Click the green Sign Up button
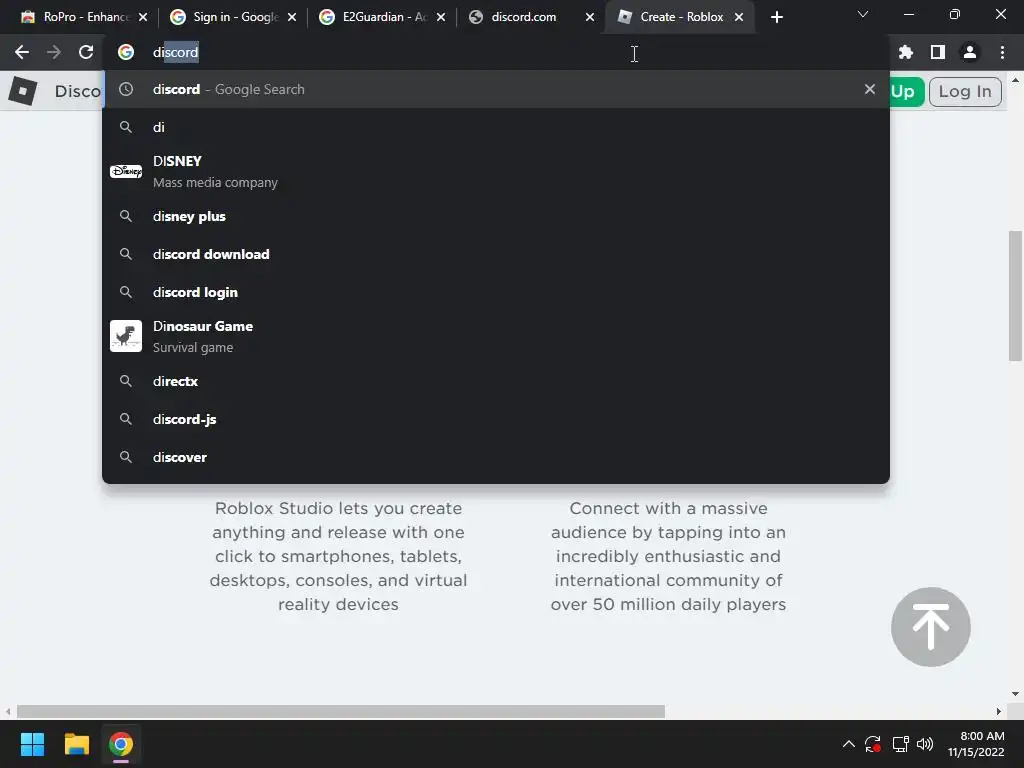Screen dimensions: 1024x768 [x=907, y=91]
